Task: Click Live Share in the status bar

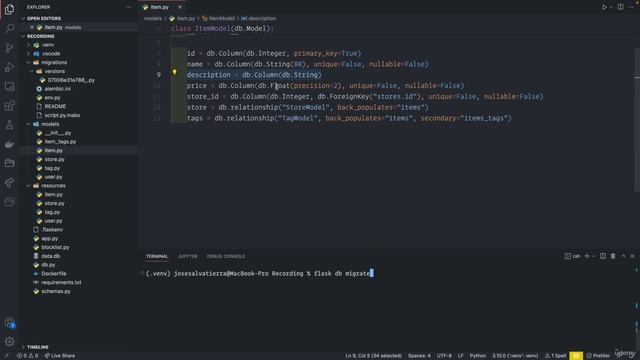Action: tap(60, 356)
